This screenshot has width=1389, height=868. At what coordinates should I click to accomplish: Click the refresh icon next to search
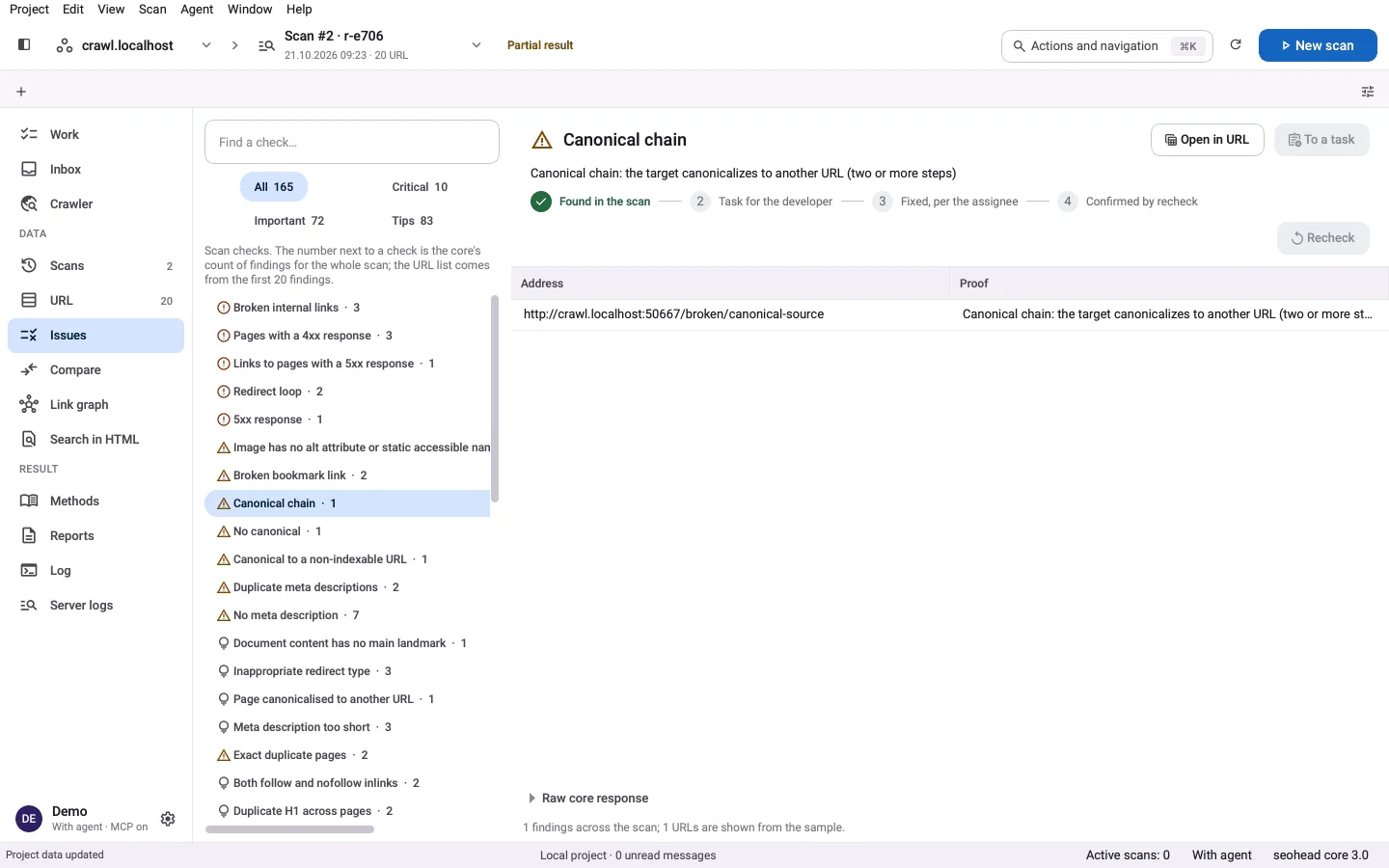[1236, 45]
